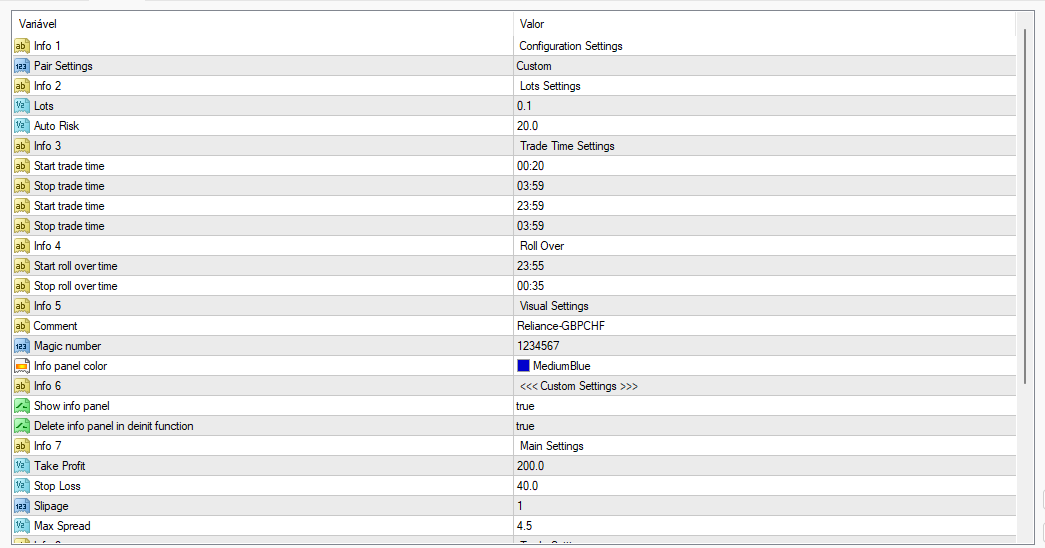This screenshot has width=1045, height=548.
Task: Click the integer icon beside Magic number
Action: click(x=21, y=346)
